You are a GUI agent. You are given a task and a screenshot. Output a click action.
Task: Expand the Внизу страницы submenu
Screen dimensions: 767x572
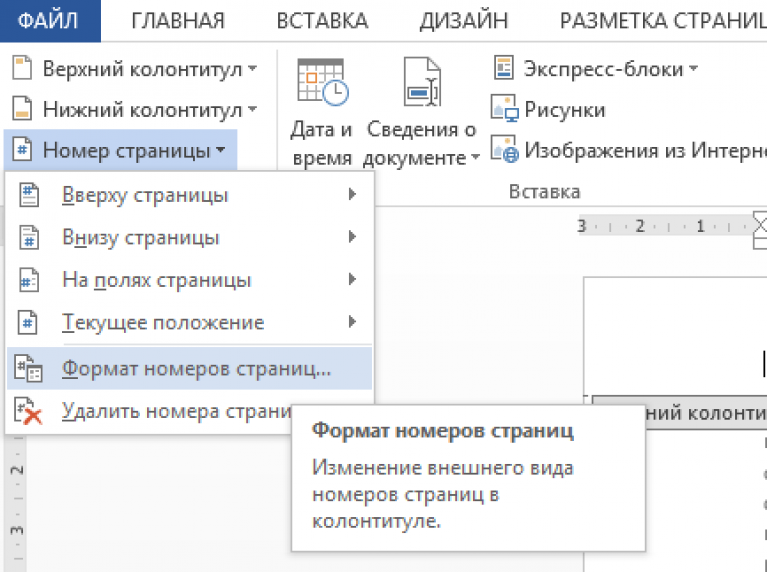pos(351,238)
